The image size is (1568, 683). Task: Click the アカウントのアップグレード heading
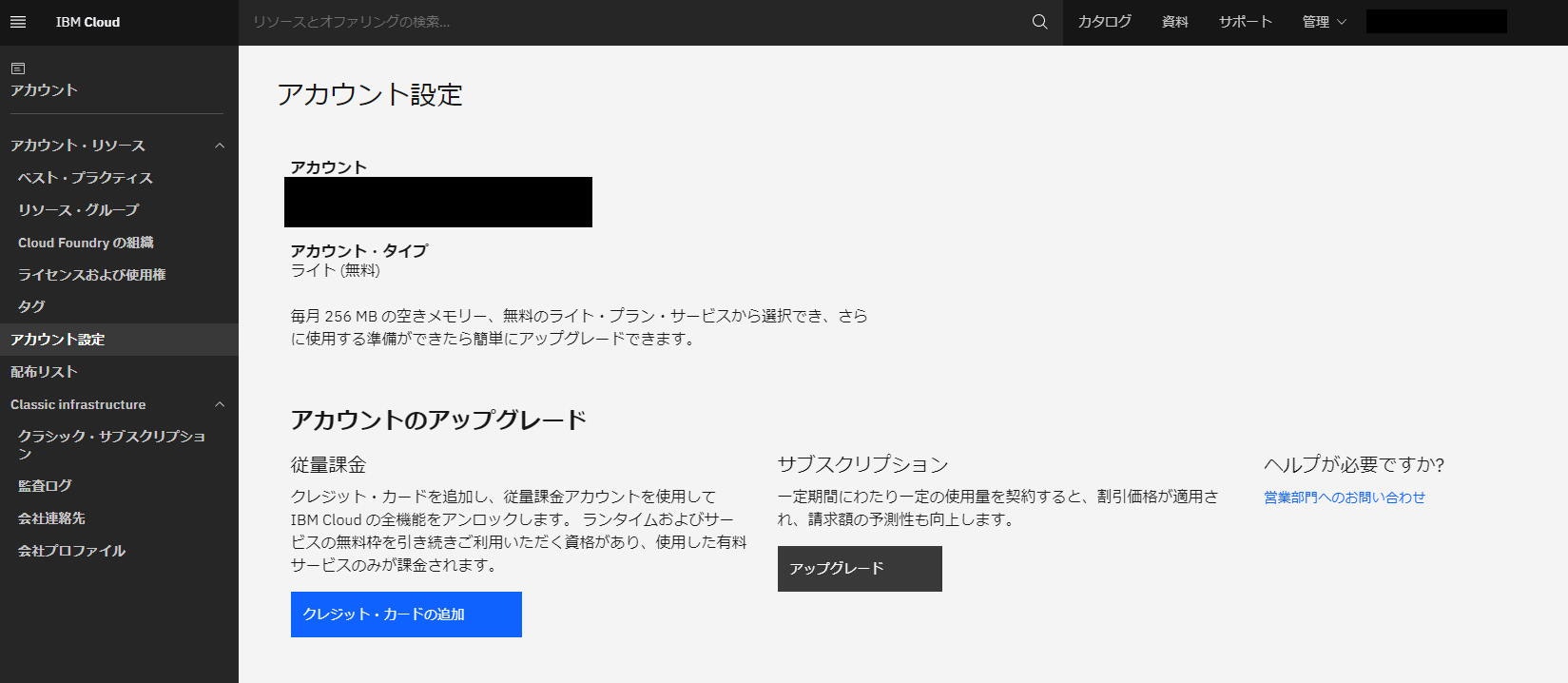(x=438, y=420)
